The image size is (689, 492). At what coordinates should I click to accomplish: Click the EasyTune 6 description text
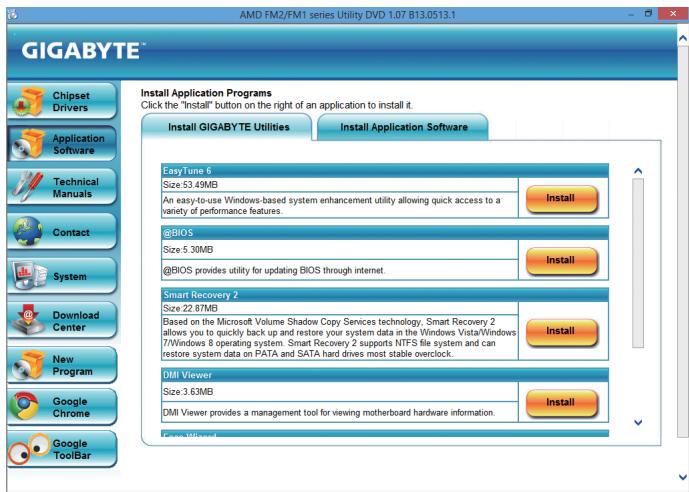(x=332, y=206)
